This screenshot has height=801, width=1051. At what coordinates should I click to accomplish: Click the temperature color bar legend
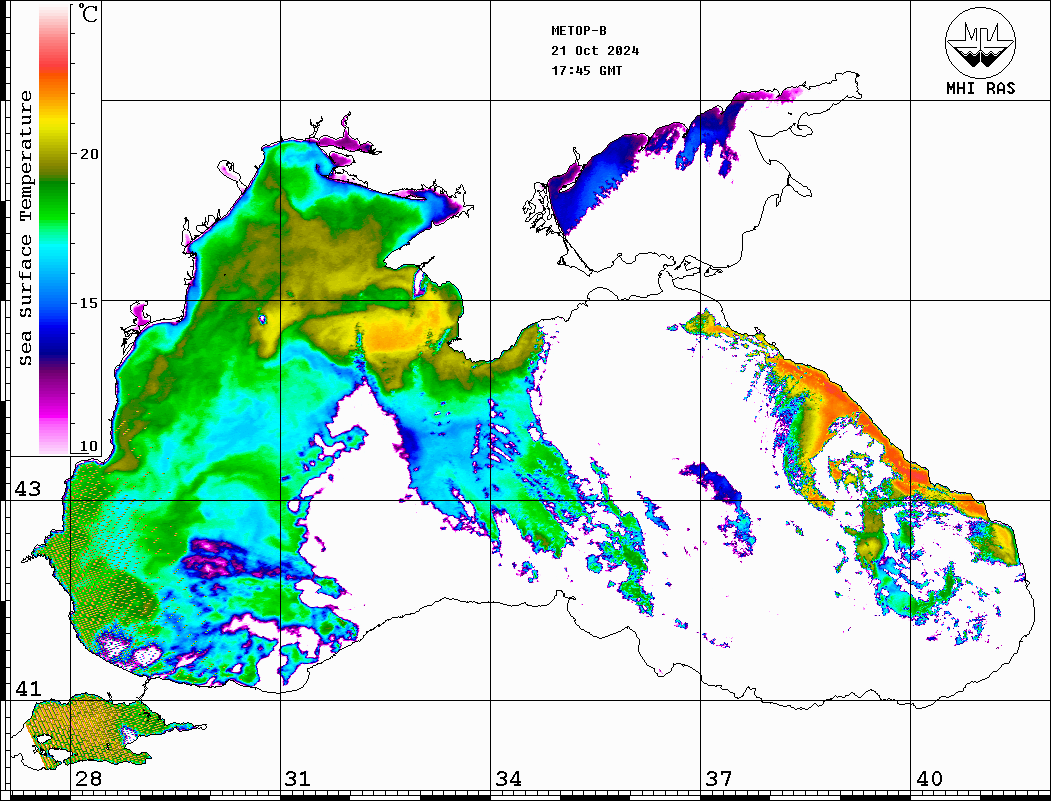point(54,229)
